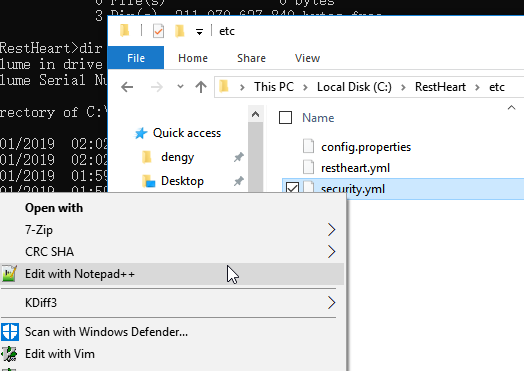Go up one folder level arrow
The image size is (524, 371).
201,87
